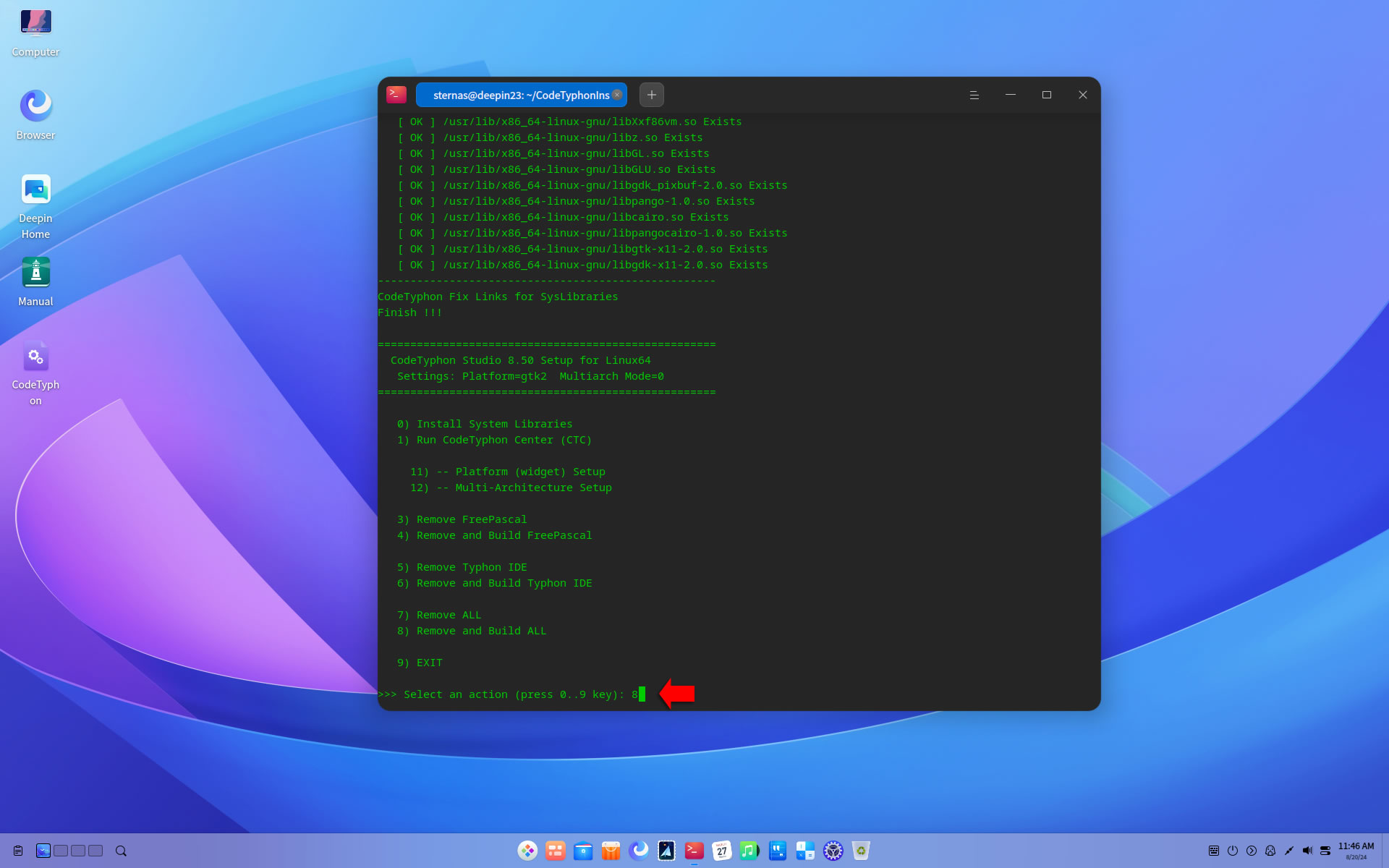The height and width of the screenshot is (868, 1389).
Task: Click 'Settings: Platform=gtk2 Multiarch Mode=0' text
Action: pyautogui.click(x=530, y=376)
